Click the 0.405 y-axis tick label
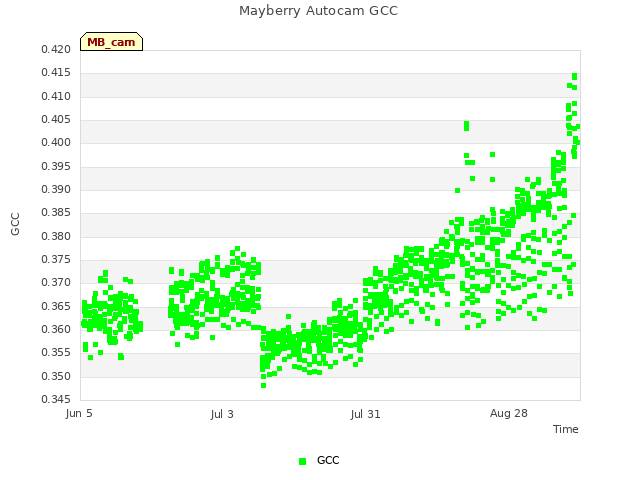Screen dimensions: 640x480 (x=56, y=120)
